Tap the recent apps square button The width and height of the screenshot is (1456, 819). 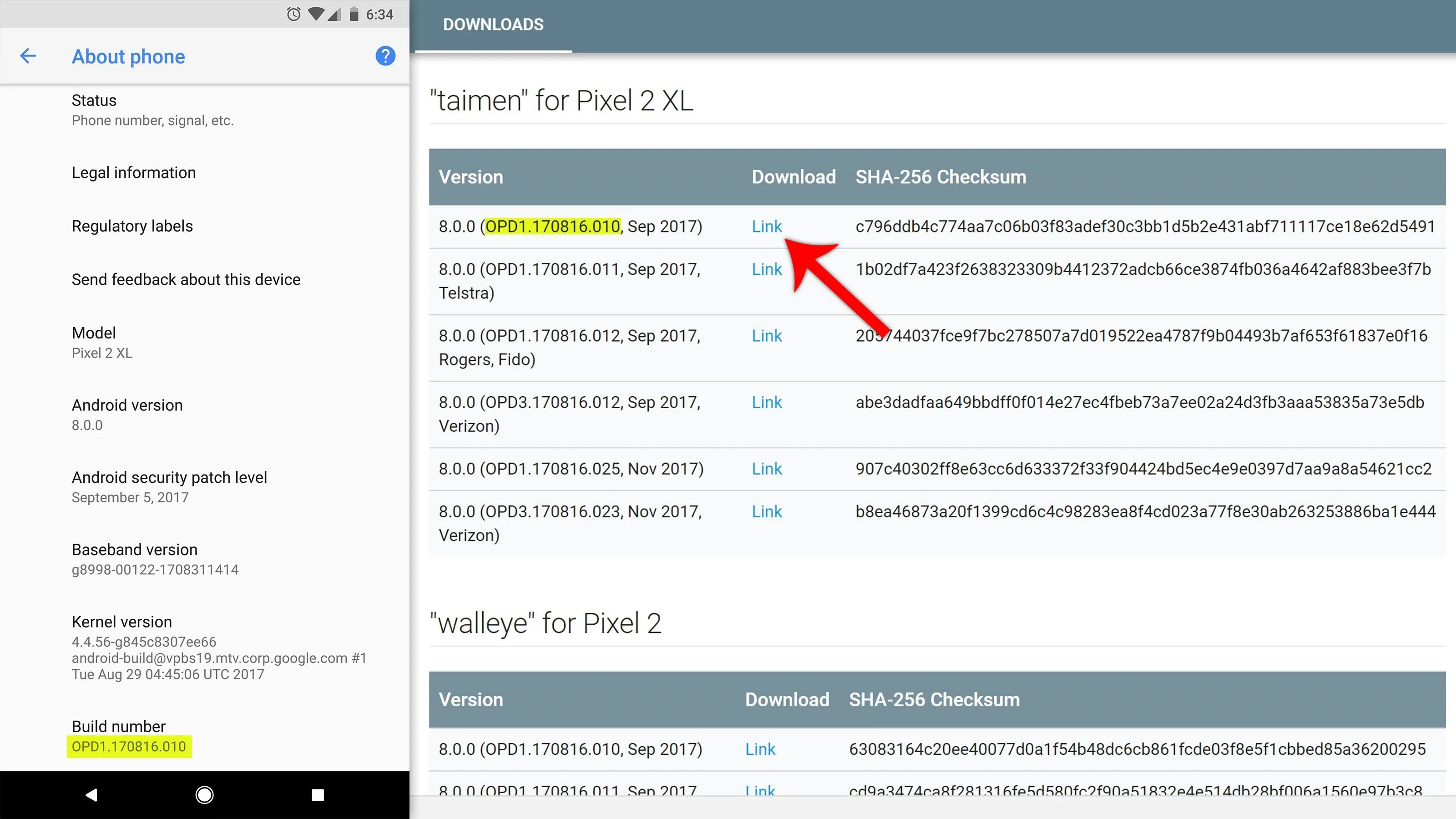click(318, 795)
